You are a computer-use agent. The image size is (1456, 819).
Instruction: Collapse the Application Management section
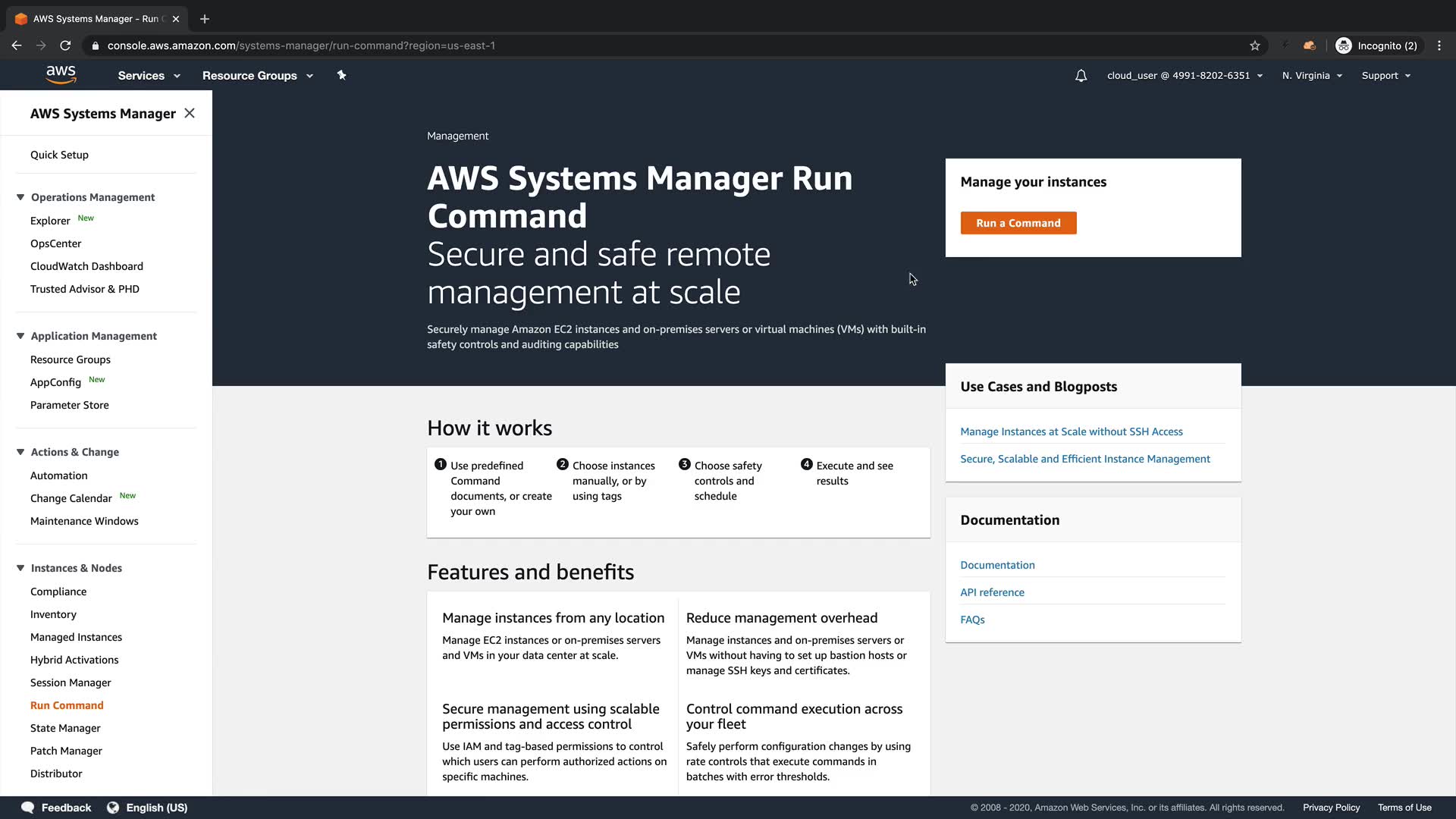(x=20, y=336)
